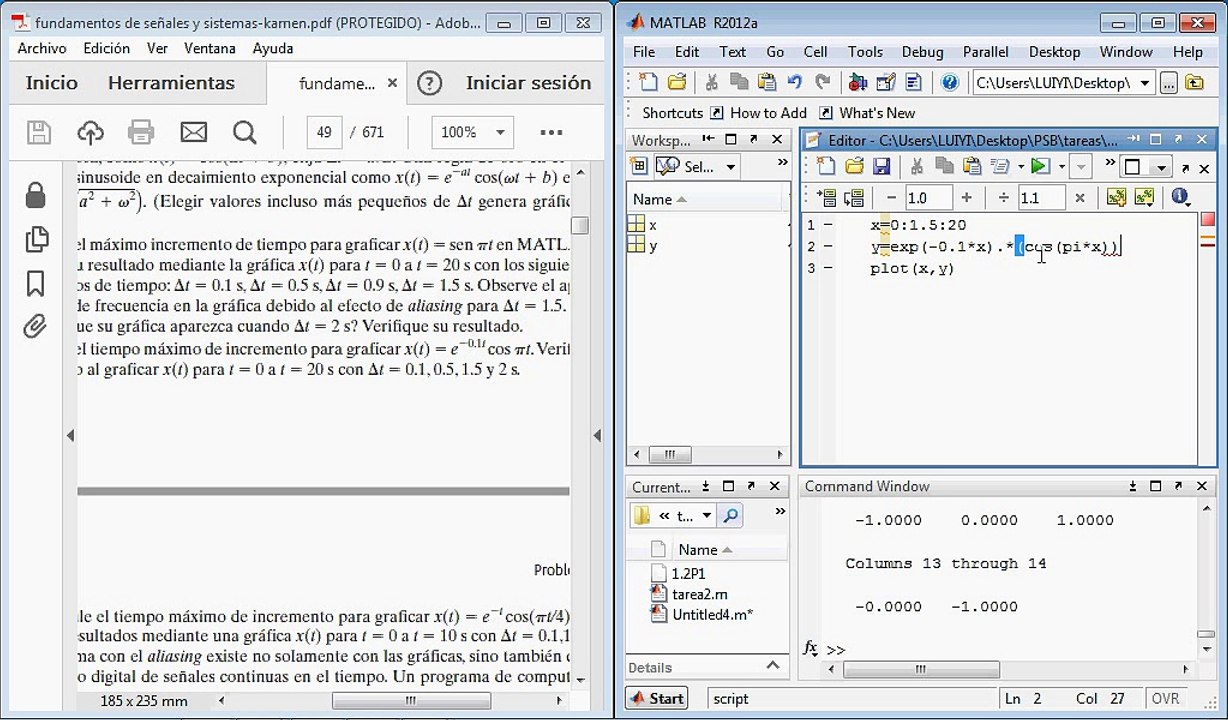The image size is (1228, 720).
Task: Open the Edit menu in MATLAB
Action: pos(687,52)
